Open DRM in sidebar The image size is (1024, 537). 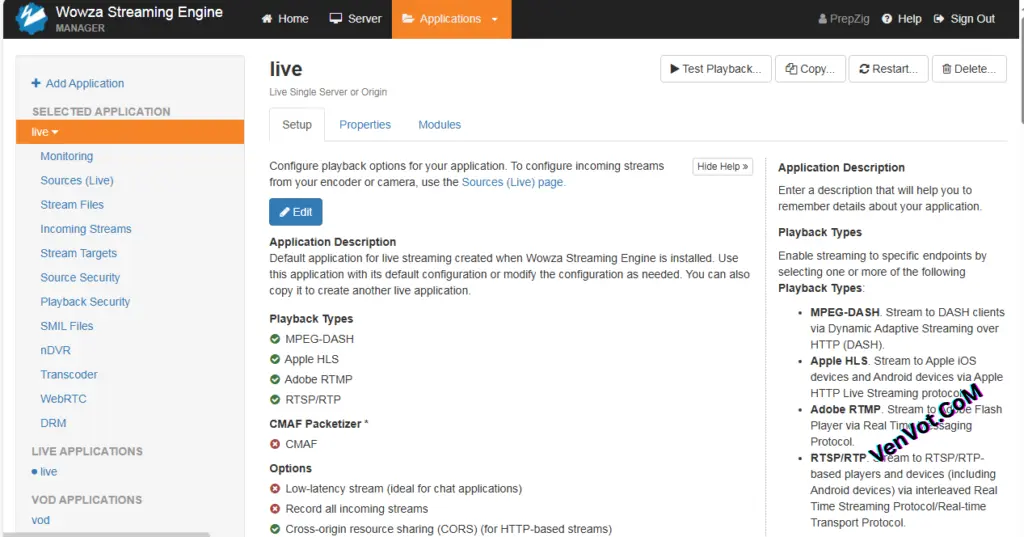53,423
